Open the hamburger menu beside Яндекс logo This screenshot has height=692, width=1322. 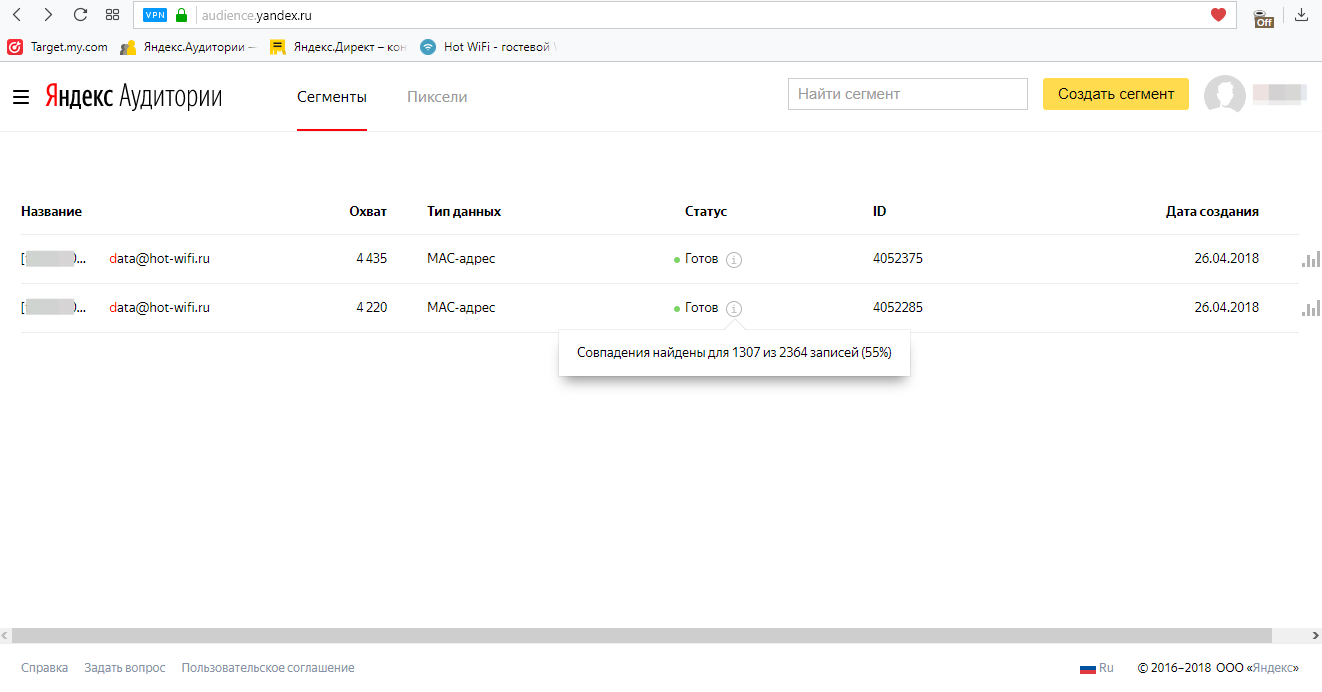pos(21,97)
